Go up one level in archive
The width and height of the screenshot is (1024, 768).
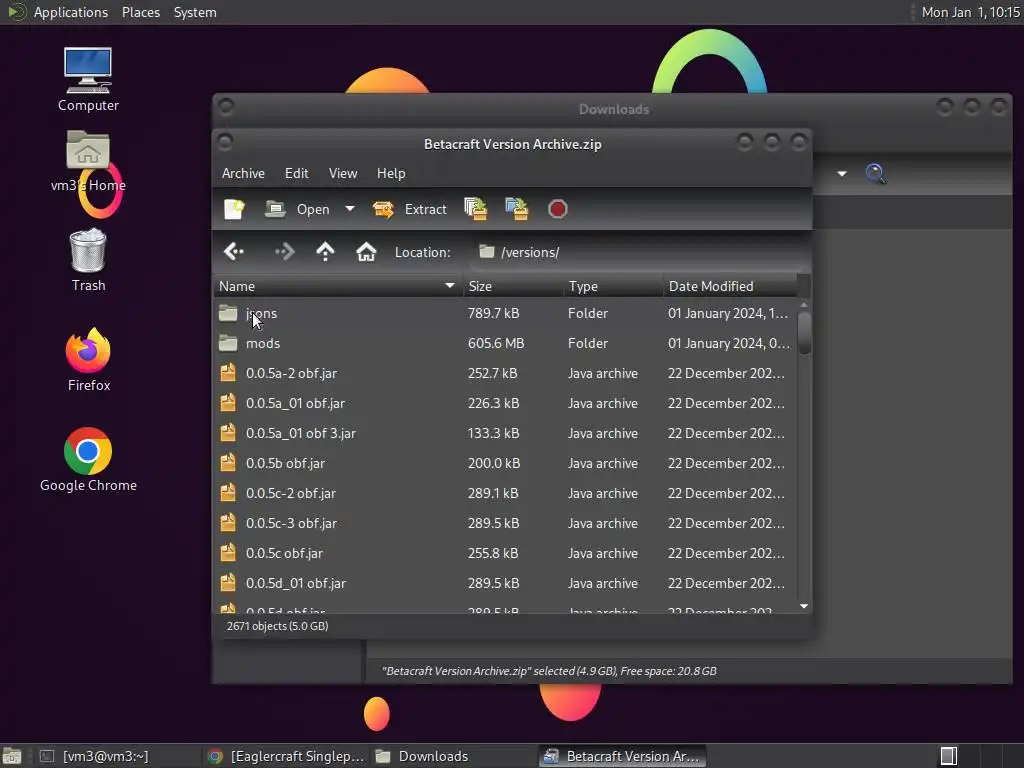click(325, 251)
